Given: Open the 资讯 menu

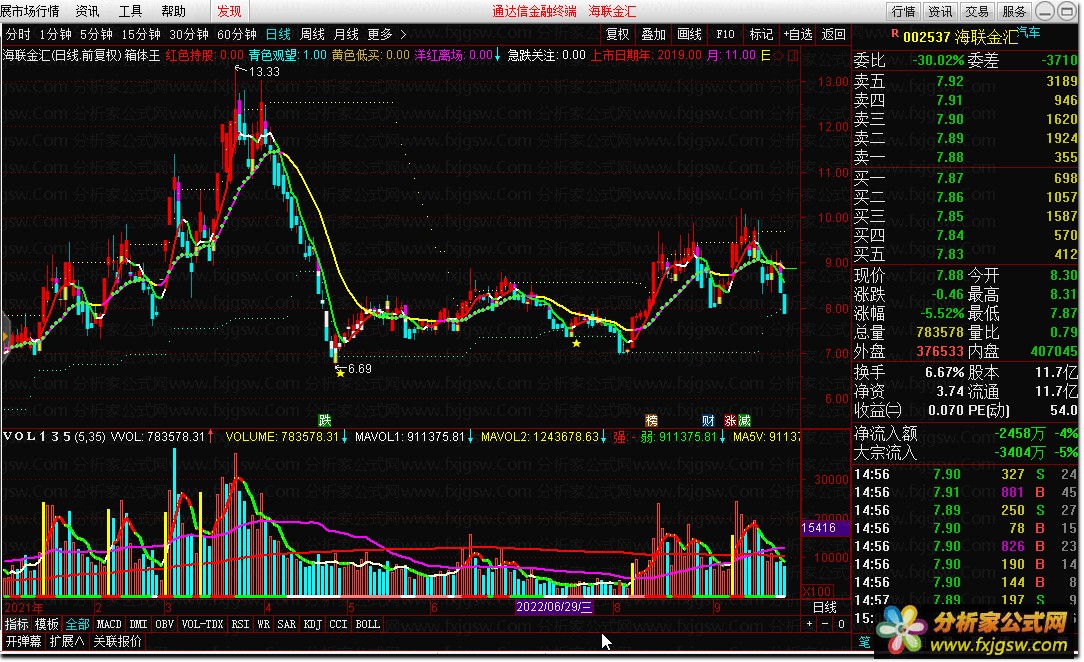Looking at the screenshot, I should click(x=87, y=11).
